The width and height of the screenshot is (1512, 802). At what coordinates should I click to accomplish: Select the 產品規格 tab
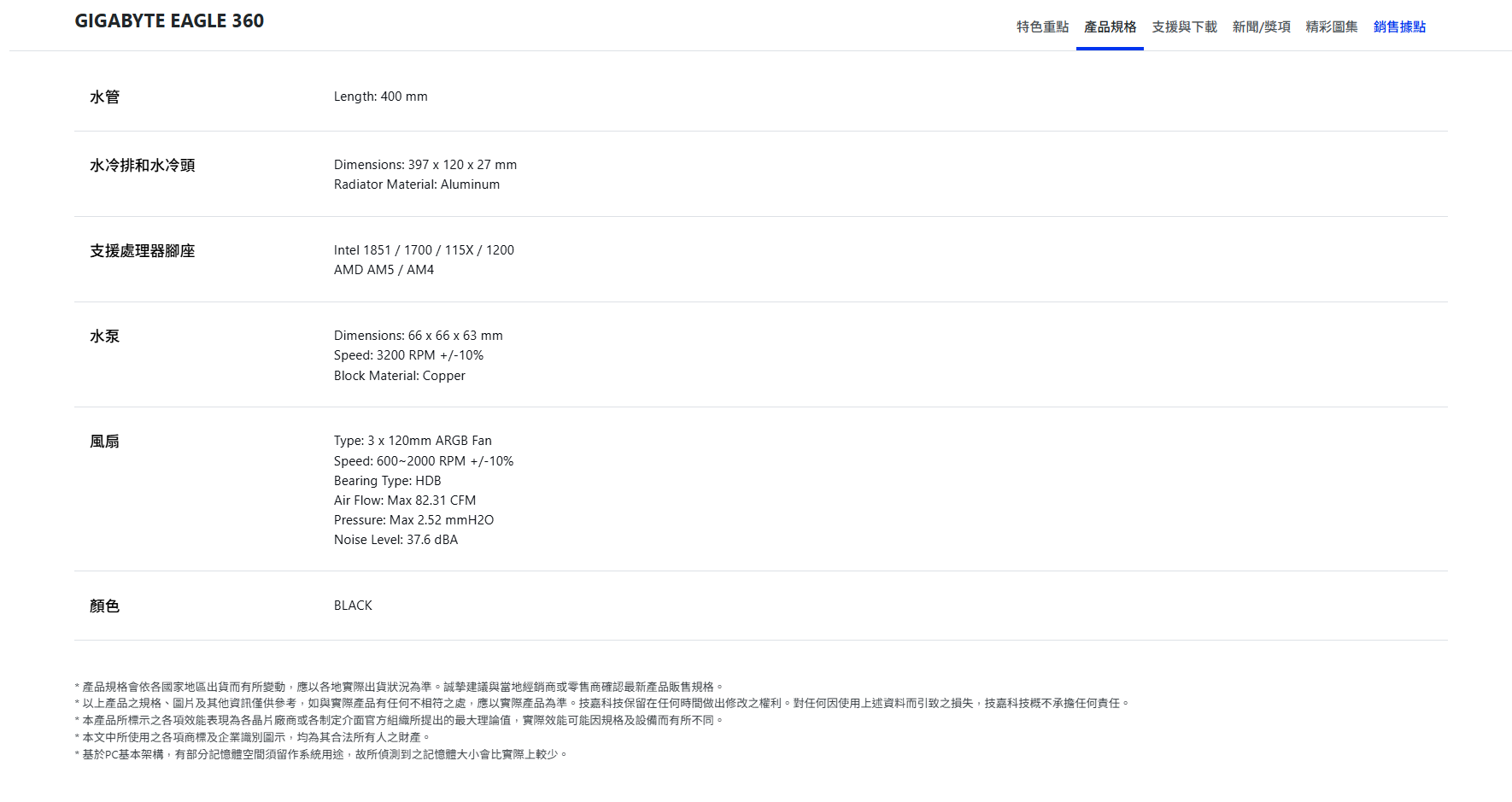(x=1110, y=27)
